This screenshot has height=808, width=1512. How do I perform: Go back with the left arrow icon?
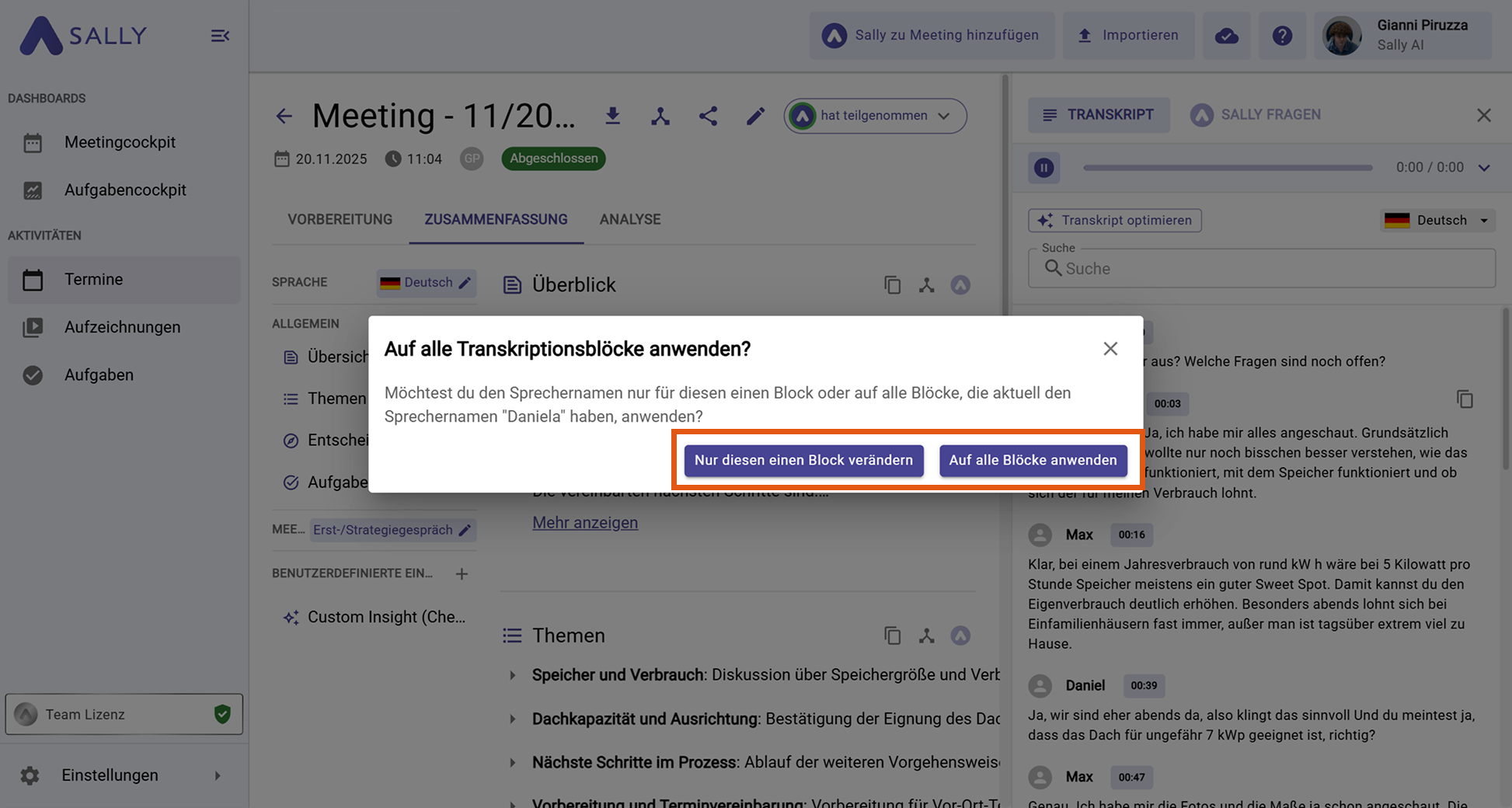284,117
